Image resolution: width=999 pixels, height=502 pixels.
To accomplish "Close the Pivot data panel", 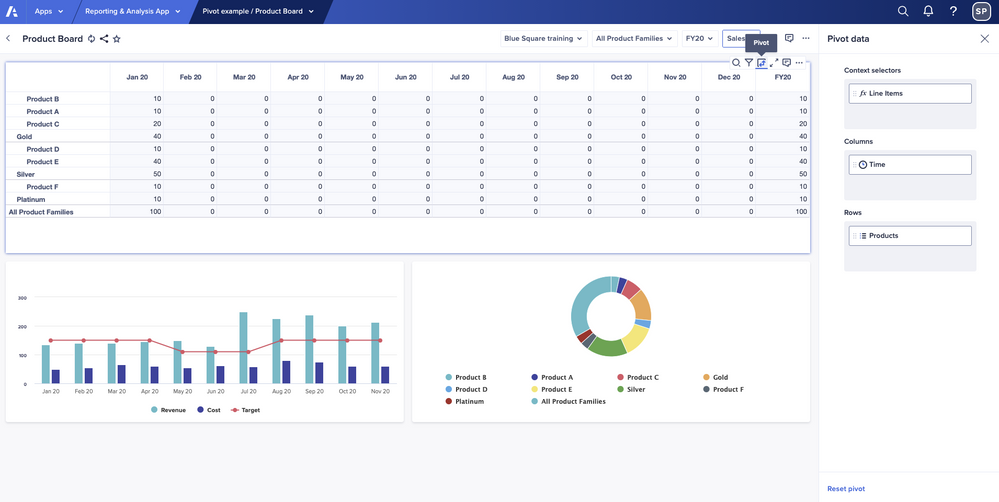I will click(x=984, y=39).
